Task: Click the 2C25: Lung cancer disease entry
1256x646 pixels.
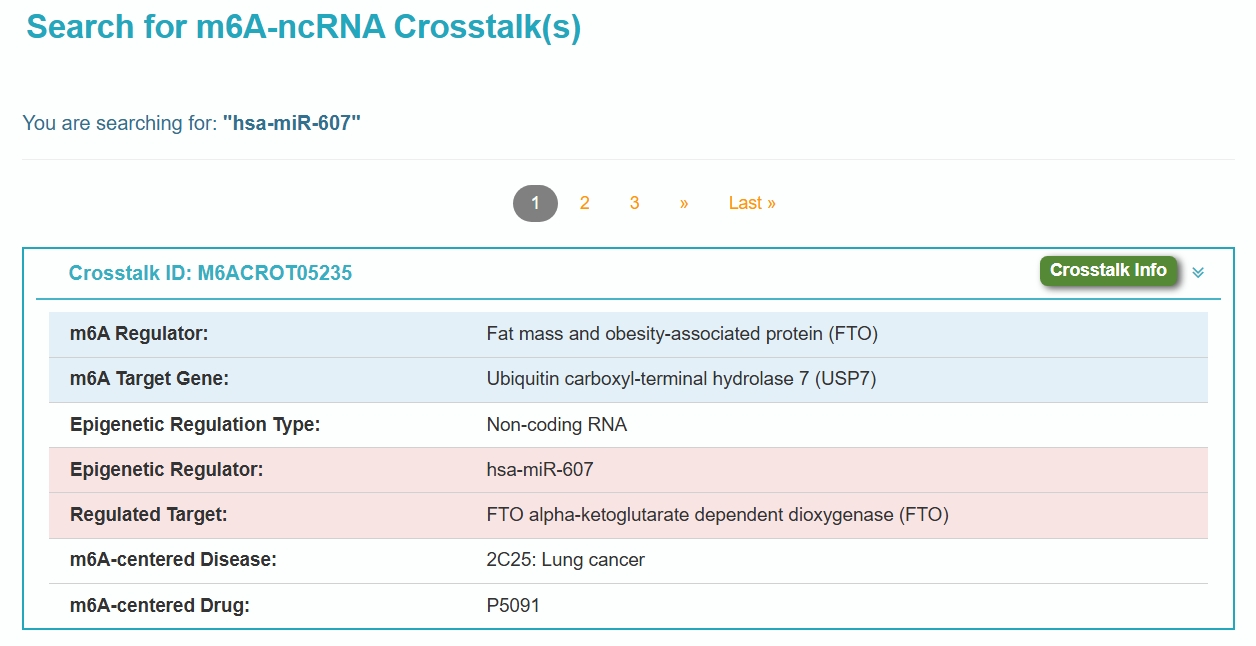Action: point(565,560)
